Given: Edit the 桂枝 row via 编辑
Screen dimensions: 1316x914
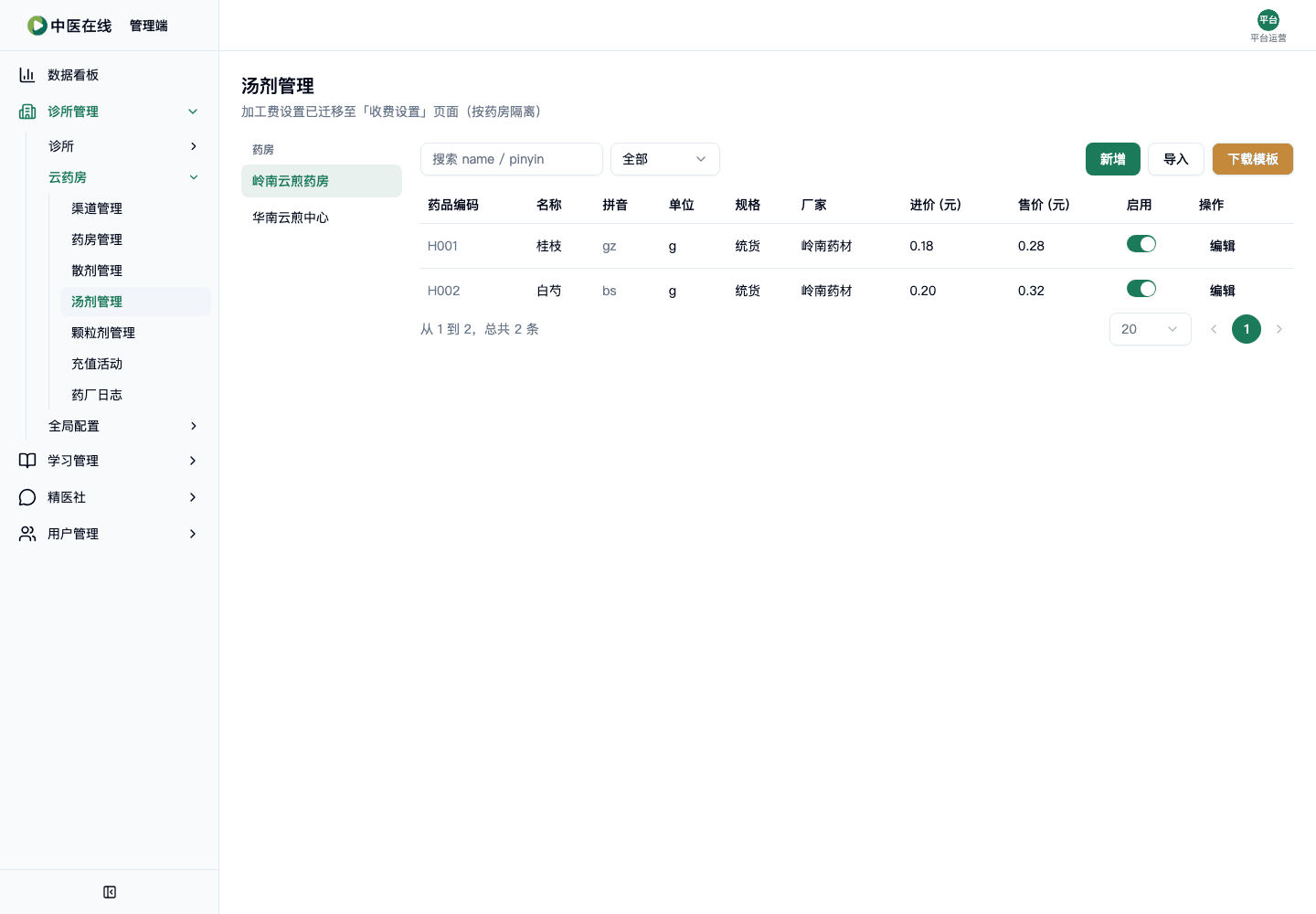Looking at the screenshot, I should (1223, 246).
